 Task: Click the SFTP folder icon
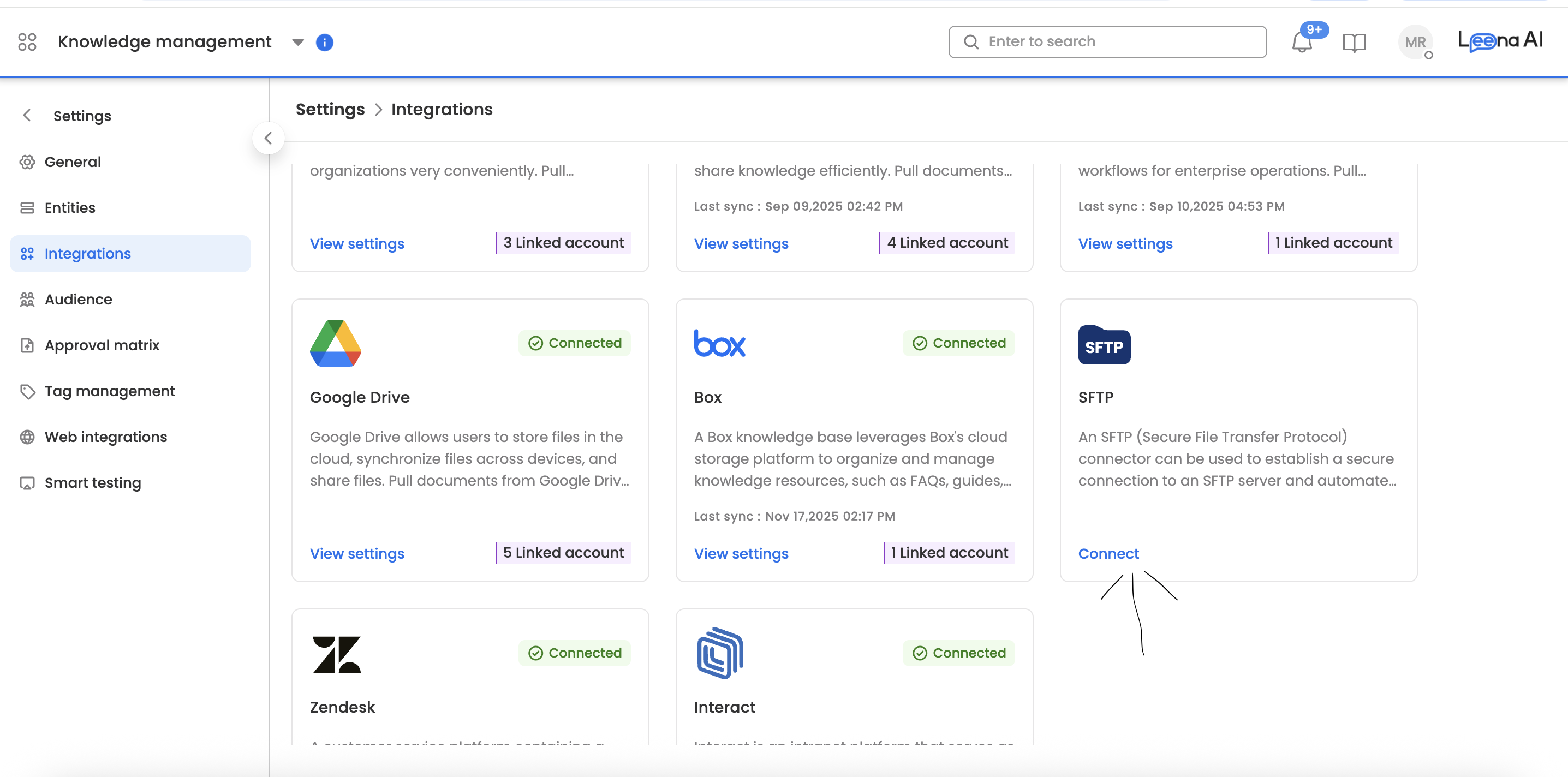[1104, 345]
